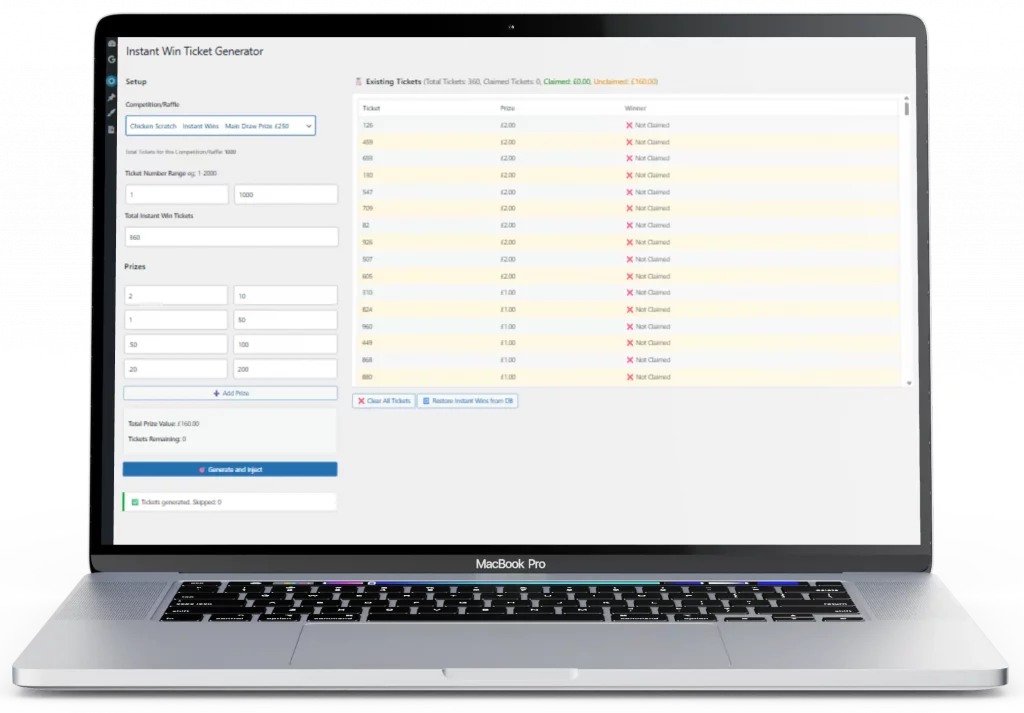Click Restore Instant Wins from DB
Image resolution: width=1024 pixels, height=713 pixels.
coord(466,400)
